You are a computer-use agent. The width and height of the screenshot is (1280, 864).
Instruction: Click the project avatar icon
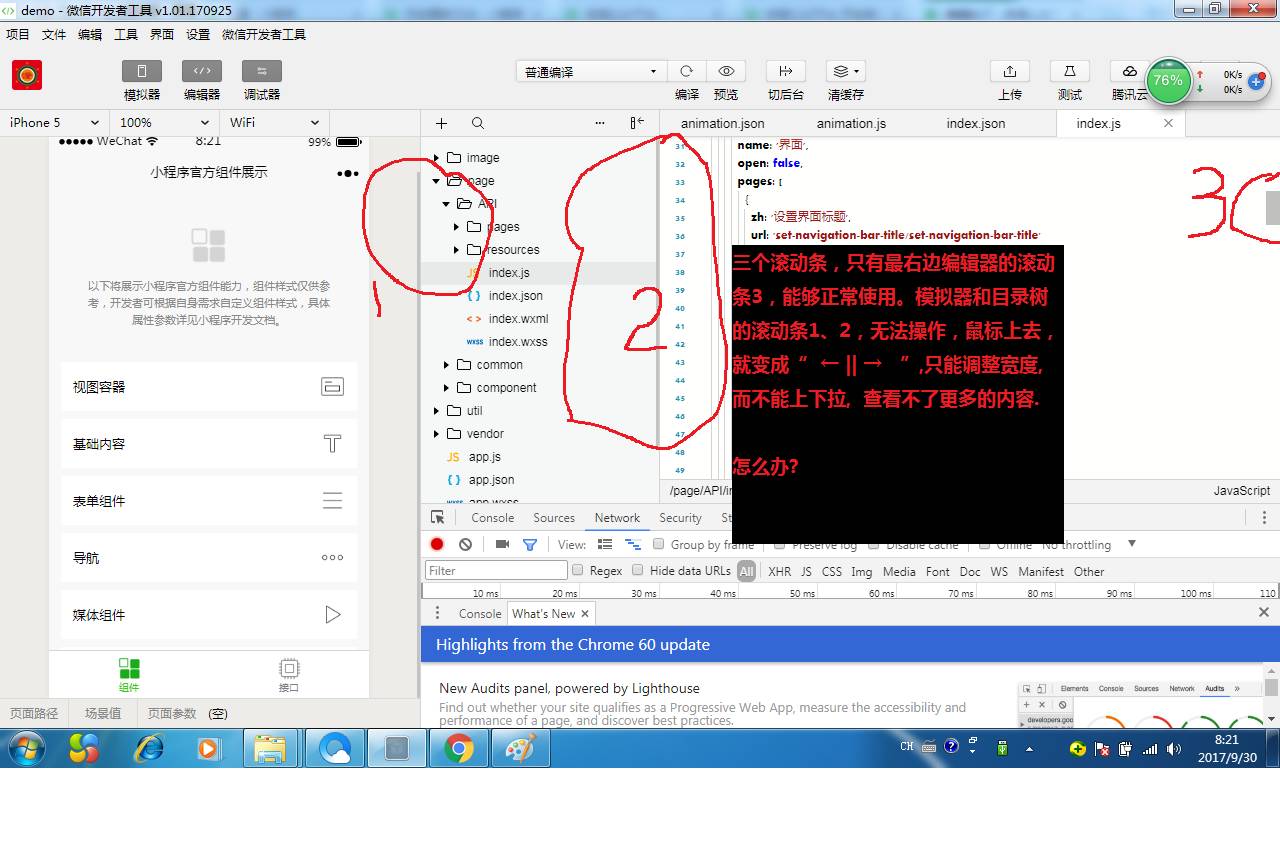(x=27, y=75)
